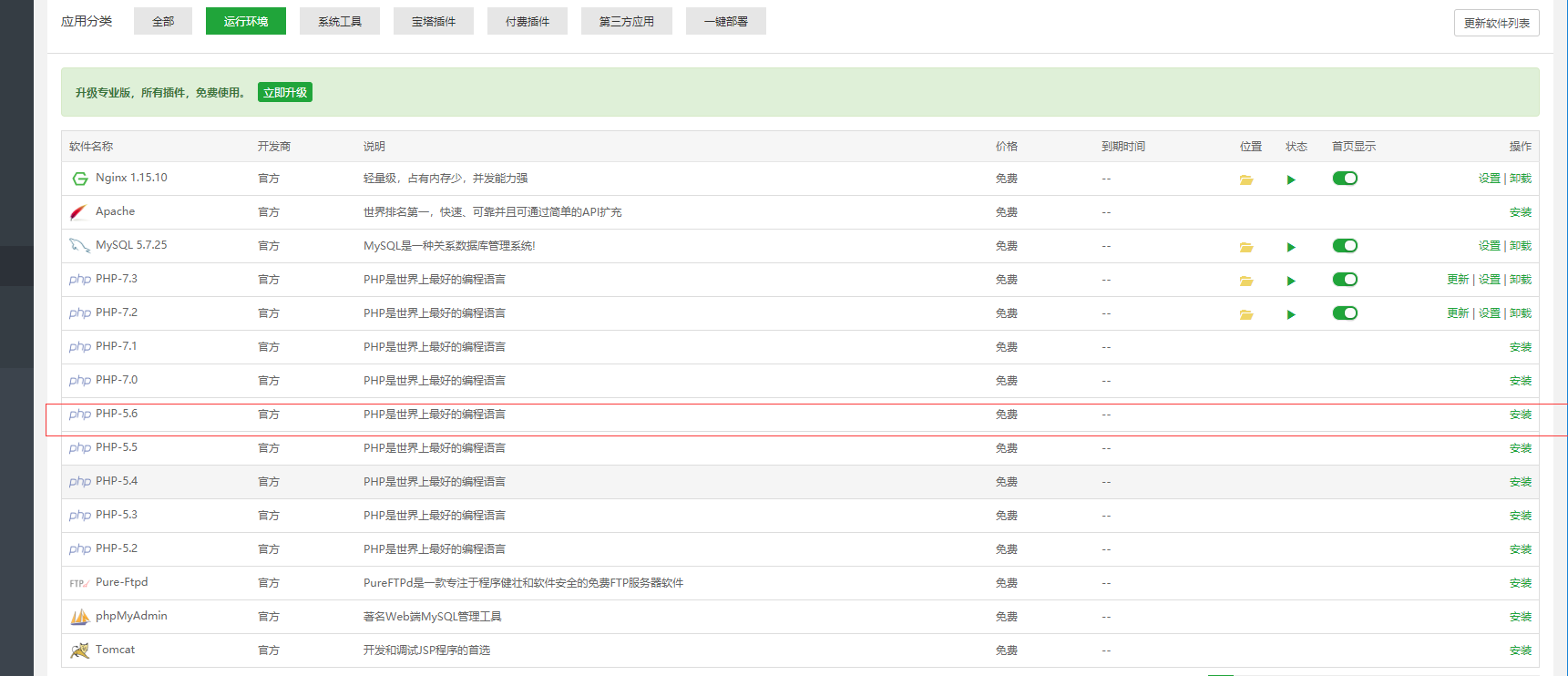Select the 付费插件 category tab
Screen dimensions: 1568x676
528,21
